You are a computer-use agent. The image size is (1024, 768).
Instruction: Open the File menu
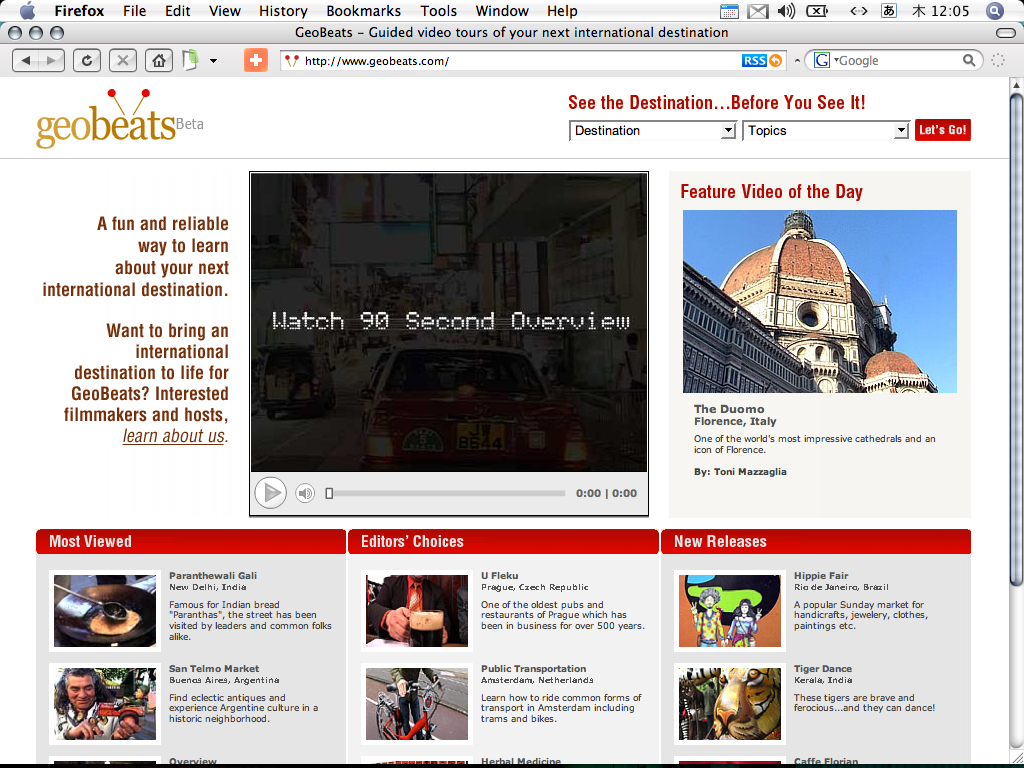(x=135, y=11)
